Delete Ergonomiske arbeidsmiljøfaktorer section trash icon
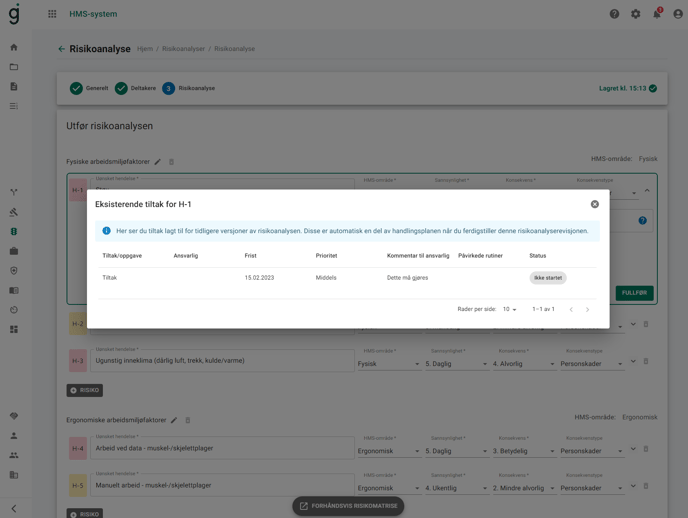The height and width of the screenshot is (518, 688). click(x=188, y=420)
